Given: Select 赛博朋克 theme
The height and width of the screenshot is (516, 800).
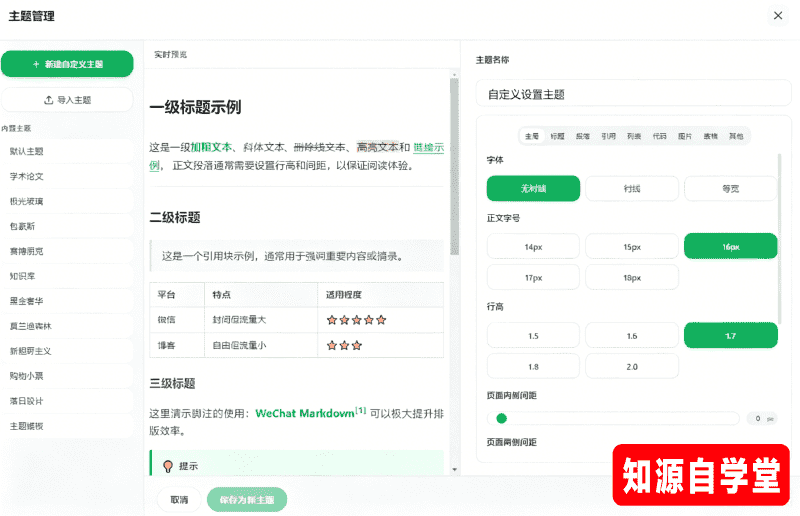Looking at the screenshot, I should 67,251.
